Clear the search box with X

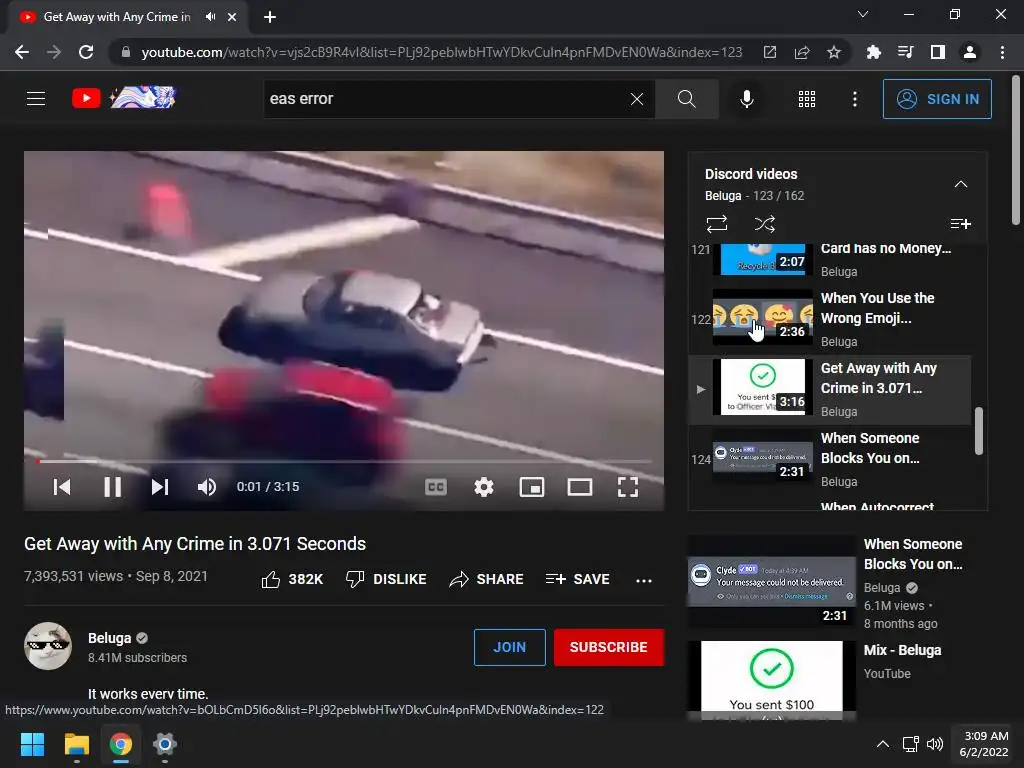(x=637, y=99)
